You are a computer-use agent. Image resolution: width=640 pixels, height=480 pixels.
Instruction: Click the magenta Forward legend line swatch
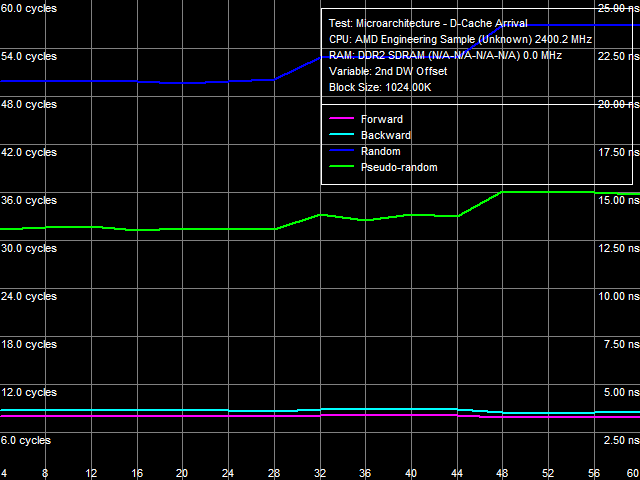pyautogui.click(x=341, y=120)
